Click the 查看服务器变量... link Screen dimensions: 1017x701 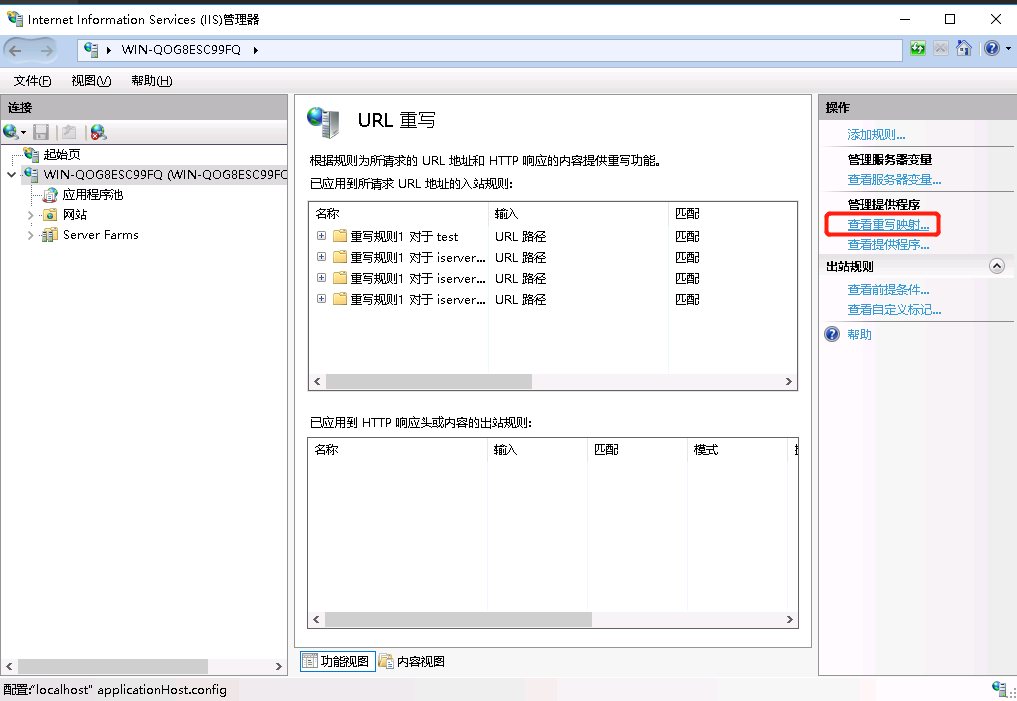click(894, 180)
